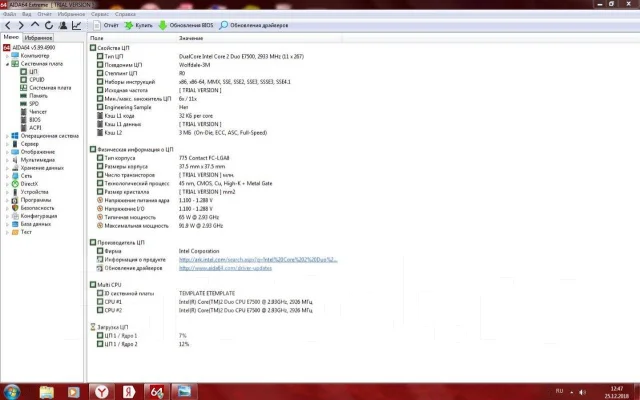Image resolution: width=640 pixels, height=400 pixels.
Task: Select the Конфигурация tree entry
Action: (39, 216)
